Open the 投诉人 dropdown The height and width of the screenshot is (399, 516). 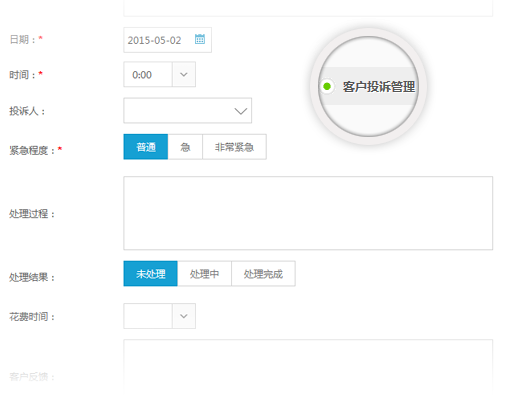click(188, 111)
